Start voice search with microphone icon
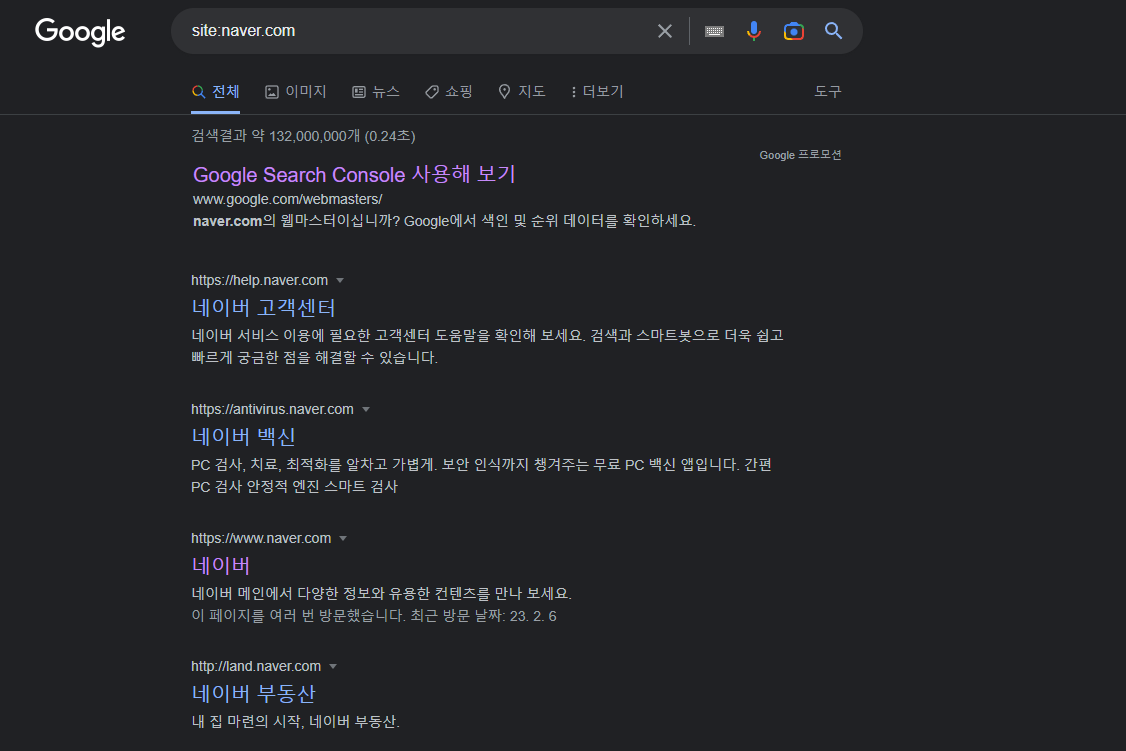This screenshot has height=751, width=1126. (753, 31)
